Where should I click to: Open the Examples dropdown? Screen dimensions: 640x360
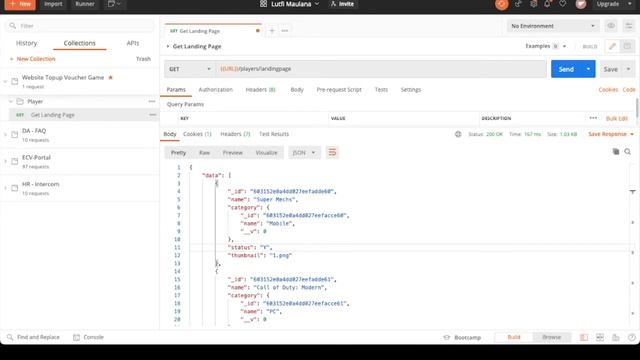point(546,46)
